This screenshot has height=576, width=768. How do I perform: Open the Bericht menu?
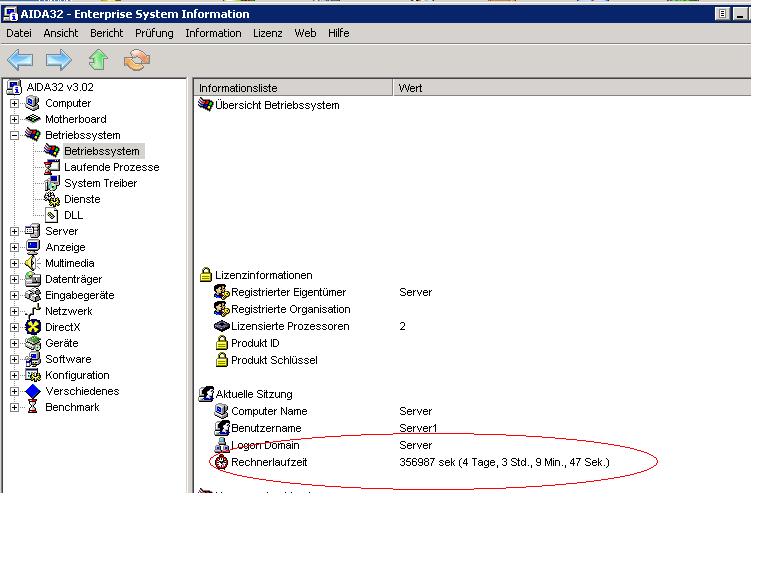107,33
